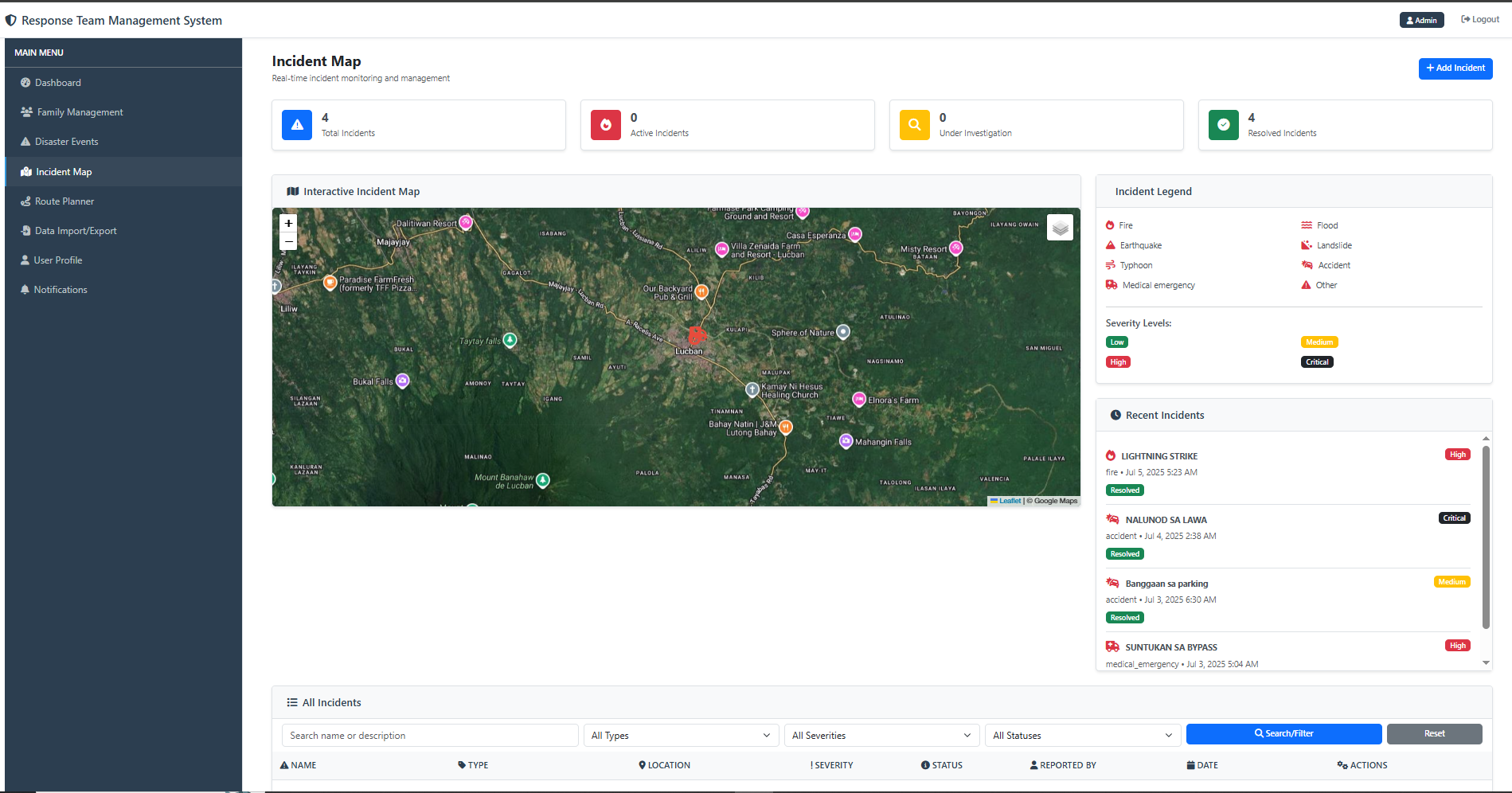The image size is (1512, 793).
Task: Select the Route Planner icon in sidebar
Action: click(26, 201)
